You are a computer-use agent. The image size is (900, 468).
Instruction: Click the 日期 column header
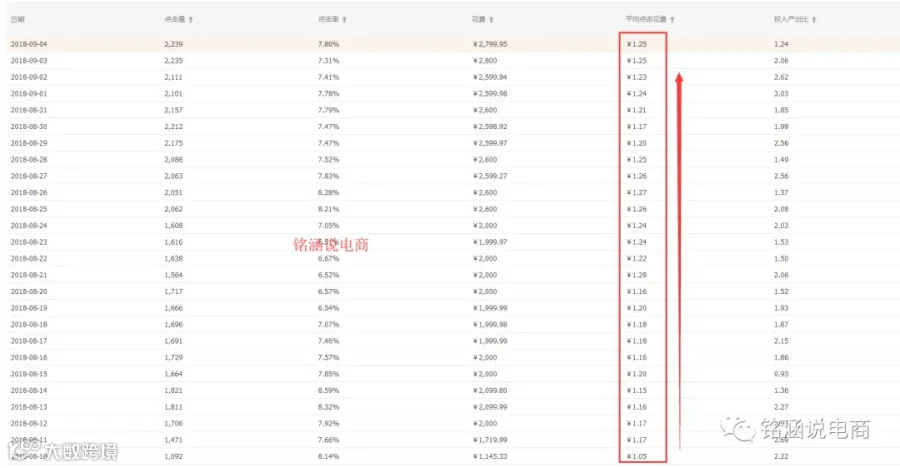[17, 20]
